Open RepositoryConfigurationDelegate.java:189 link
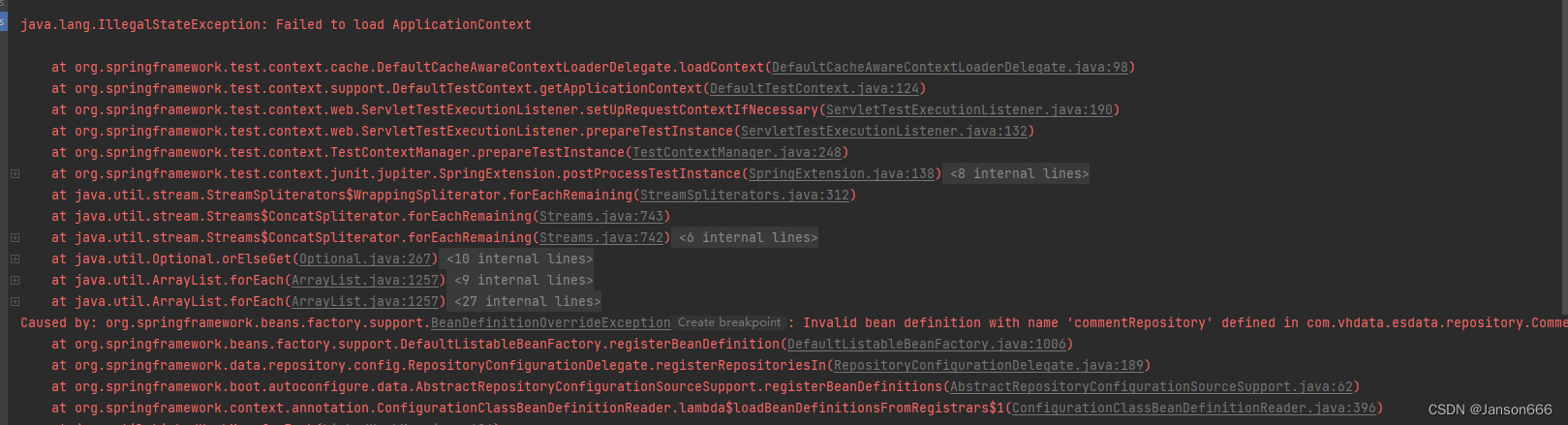Viewport: 1568px width, 425px height. click(x=989, y=366)
